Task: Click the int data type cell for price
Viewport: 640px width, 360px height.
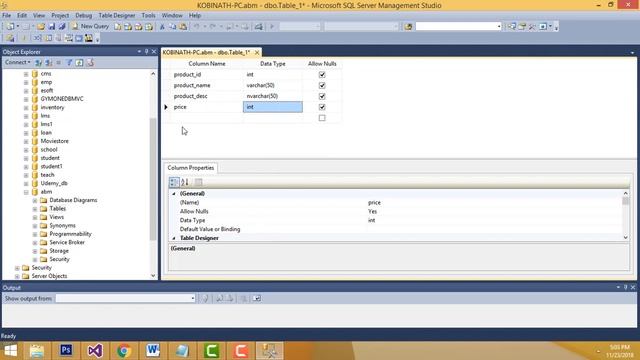Action: pos(273,107)
